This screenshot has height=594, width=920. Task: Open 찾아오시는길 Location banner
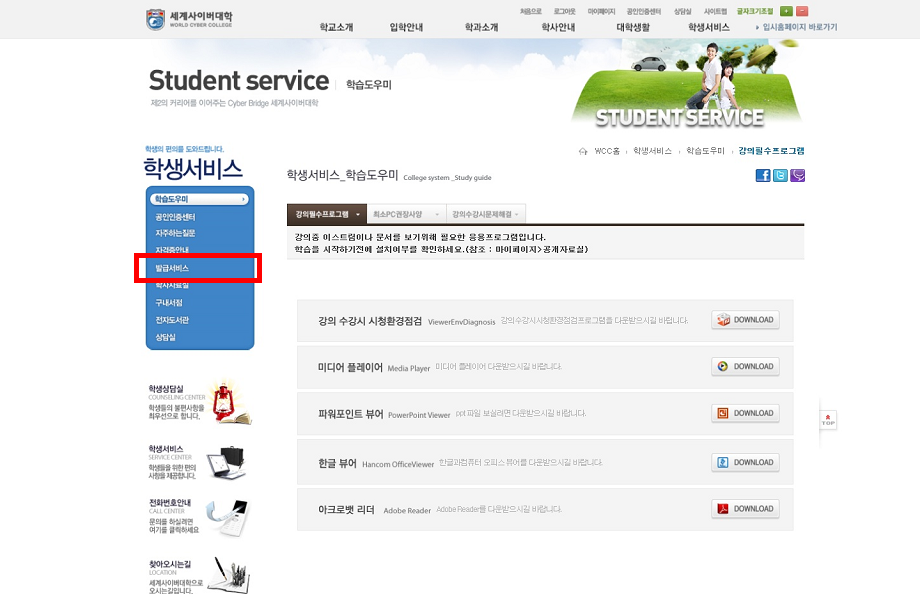[199, 575]
